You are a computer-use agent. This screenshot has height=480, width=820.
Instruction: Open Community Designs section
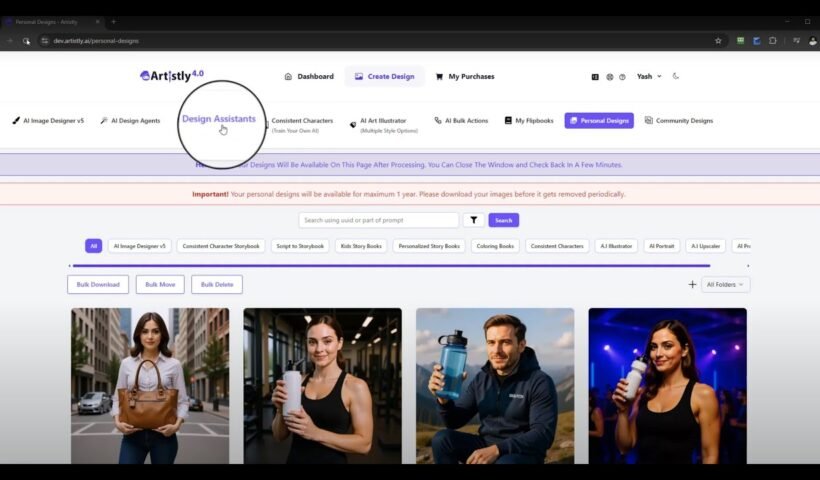click(679, 120)
